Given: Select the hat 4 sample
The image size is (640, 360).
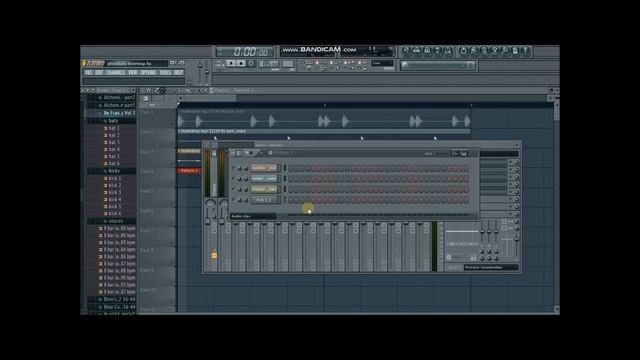Looking at the screenshot, I should [x=113, y=149].
